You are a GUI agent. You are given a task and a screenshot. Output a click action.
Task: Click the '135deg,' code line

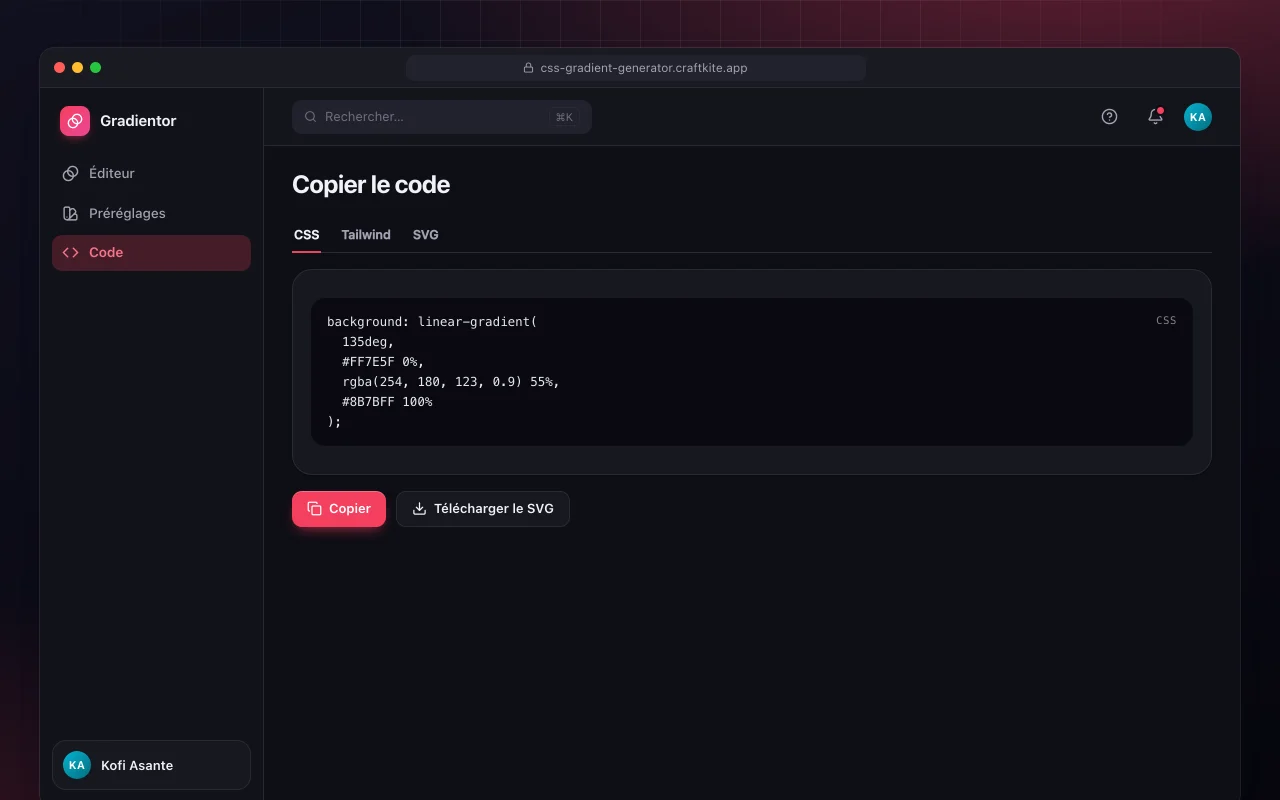click(x=368, y=342)
